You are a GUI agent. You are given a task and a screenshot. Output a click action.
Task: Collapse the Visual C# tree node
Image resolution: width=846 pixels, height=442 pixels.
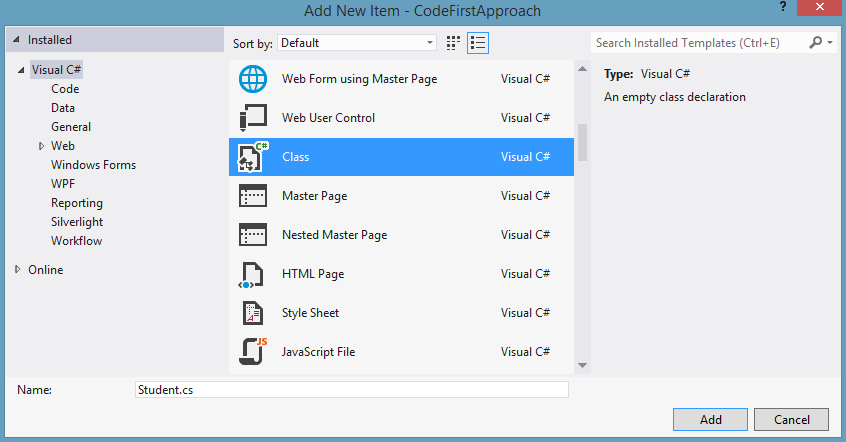pos(21,71)
